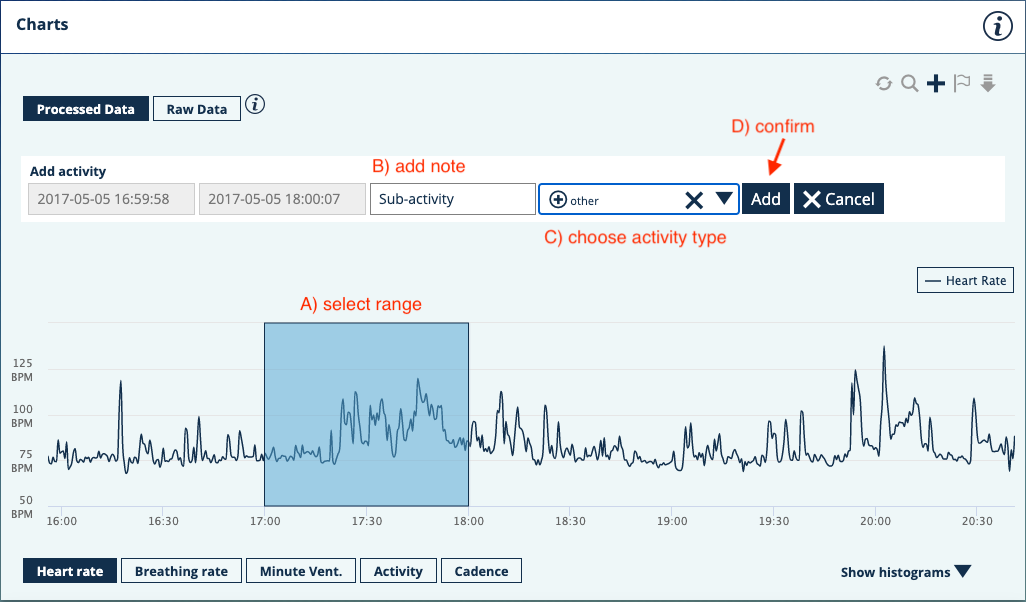
Task: Switch to Breathing rate tab
Action: pyautogui.click(x=181, y=571)
